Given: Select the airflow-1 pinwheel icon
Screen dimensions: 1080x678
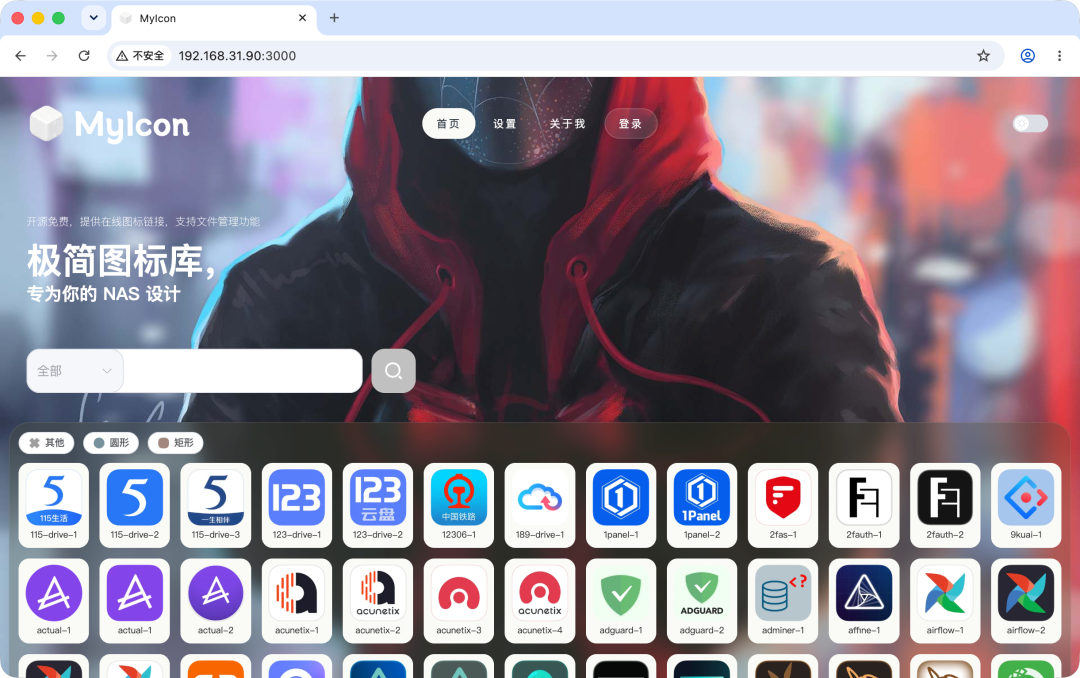Looking at the screenshot, I should pyautogui.click(x=945, y=601).
